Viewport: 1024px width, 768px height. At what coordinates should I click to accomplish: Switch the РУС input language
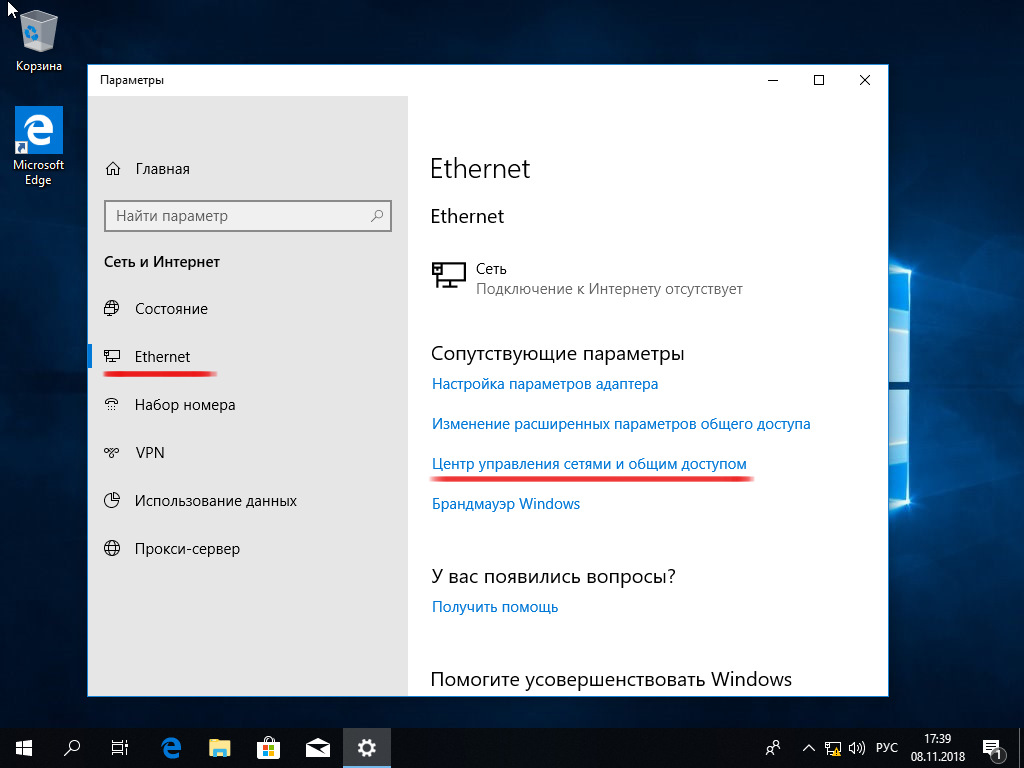[x=886, y=748]
